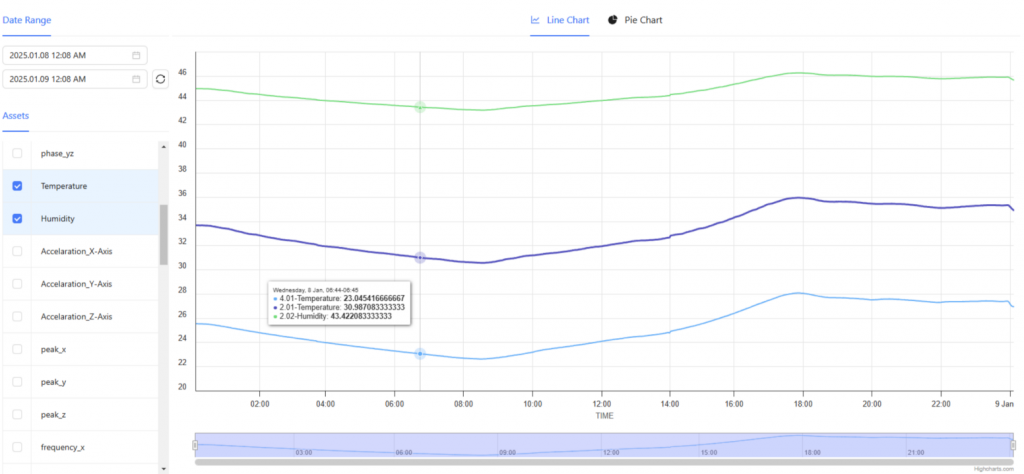Click the humidity data point marker
Viewport: 1024px width, 474px height.
pyautogui.click(x=420, y=106)
